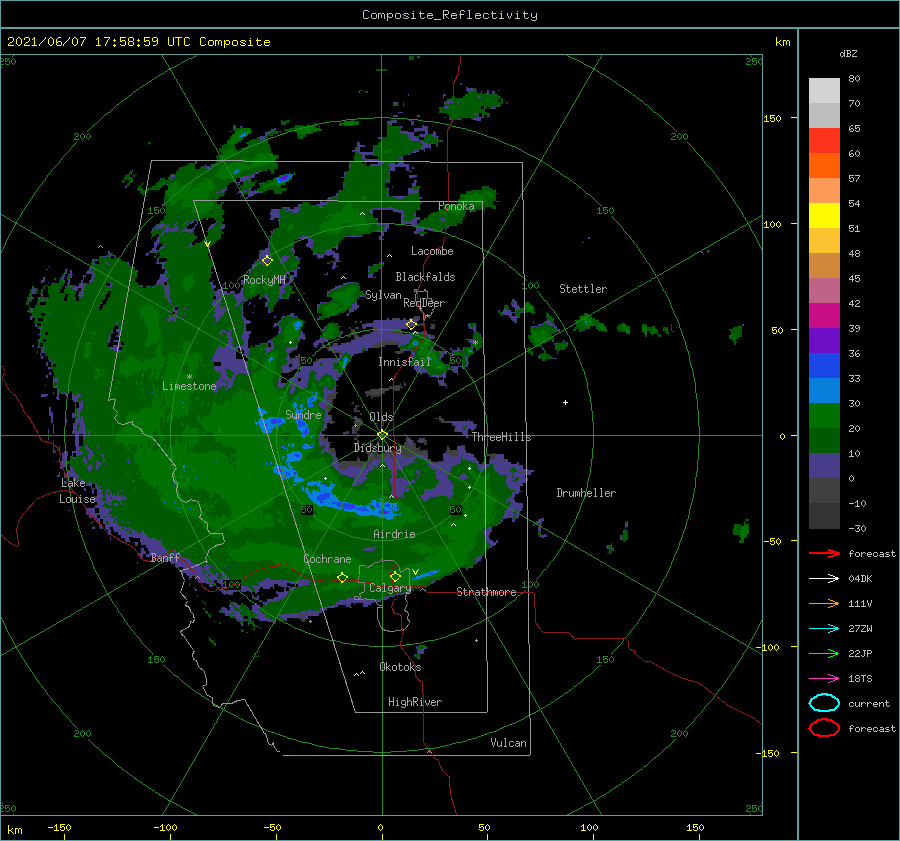Viewport: 900px width, 841px height.
Task: Click the bright yellow swatch in dBZ legend
Action: [x=824, y=215]
